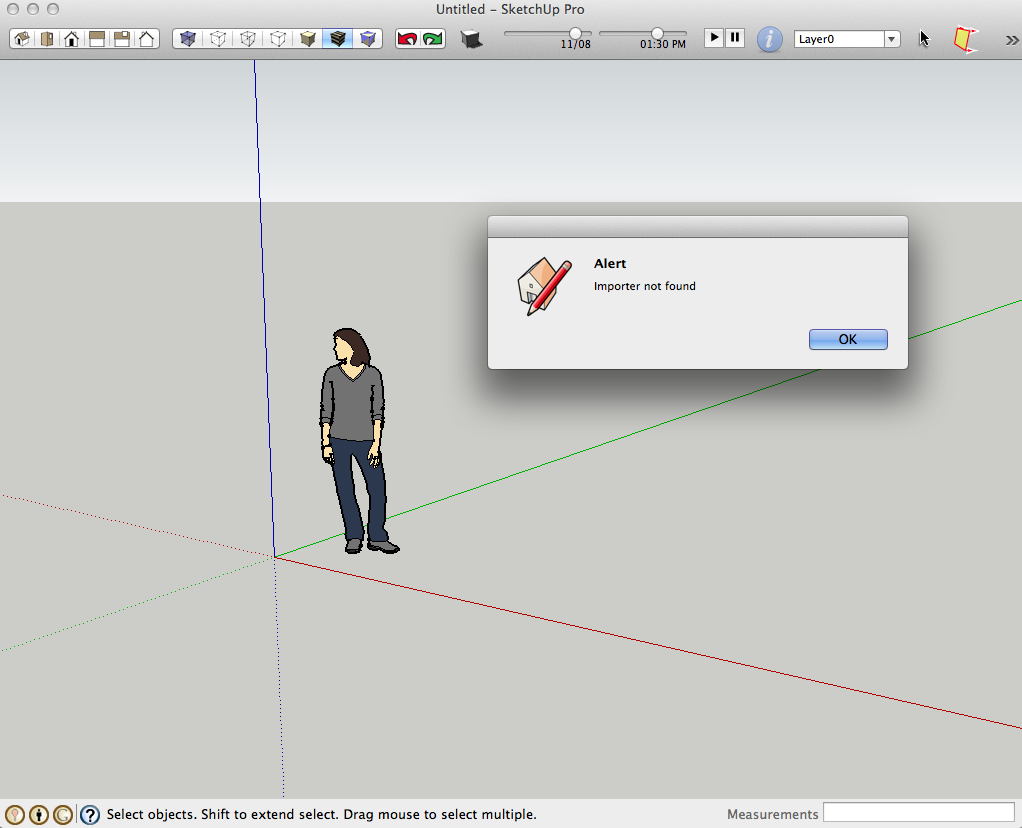Click the red Undo arrow
1022x828 pixels.
(407, 39)
